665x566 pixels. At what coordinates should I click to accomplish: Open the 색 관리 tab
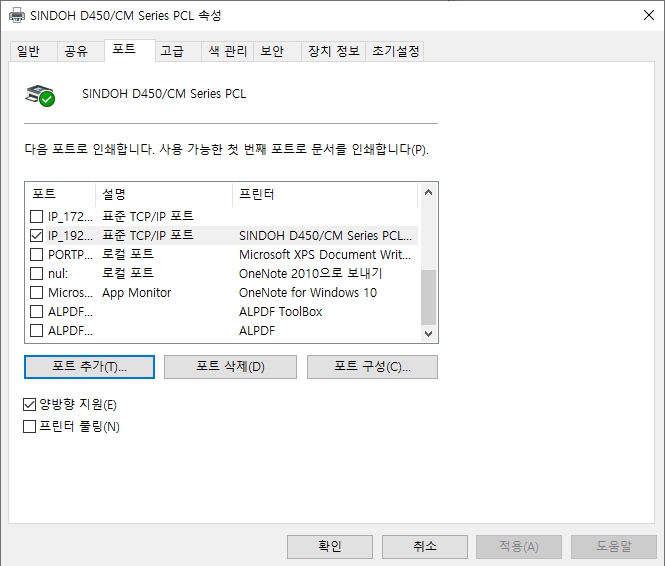[x=228, y=51]
